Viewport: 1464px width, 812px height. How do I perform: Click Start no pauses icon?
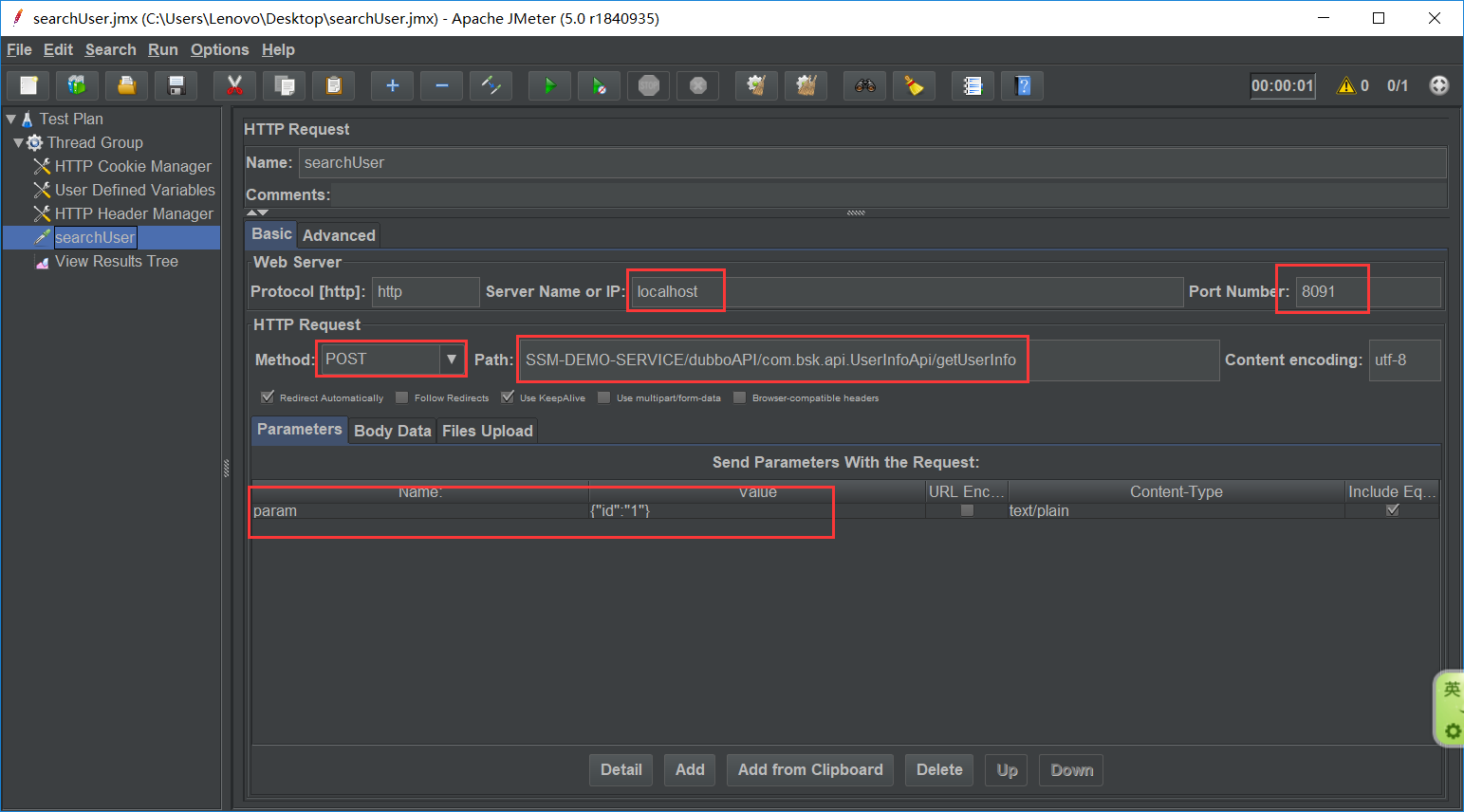point(600,85)
